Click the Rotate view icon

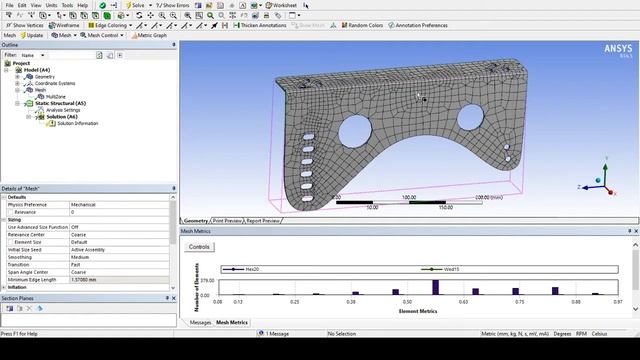[x=139, y=16]
